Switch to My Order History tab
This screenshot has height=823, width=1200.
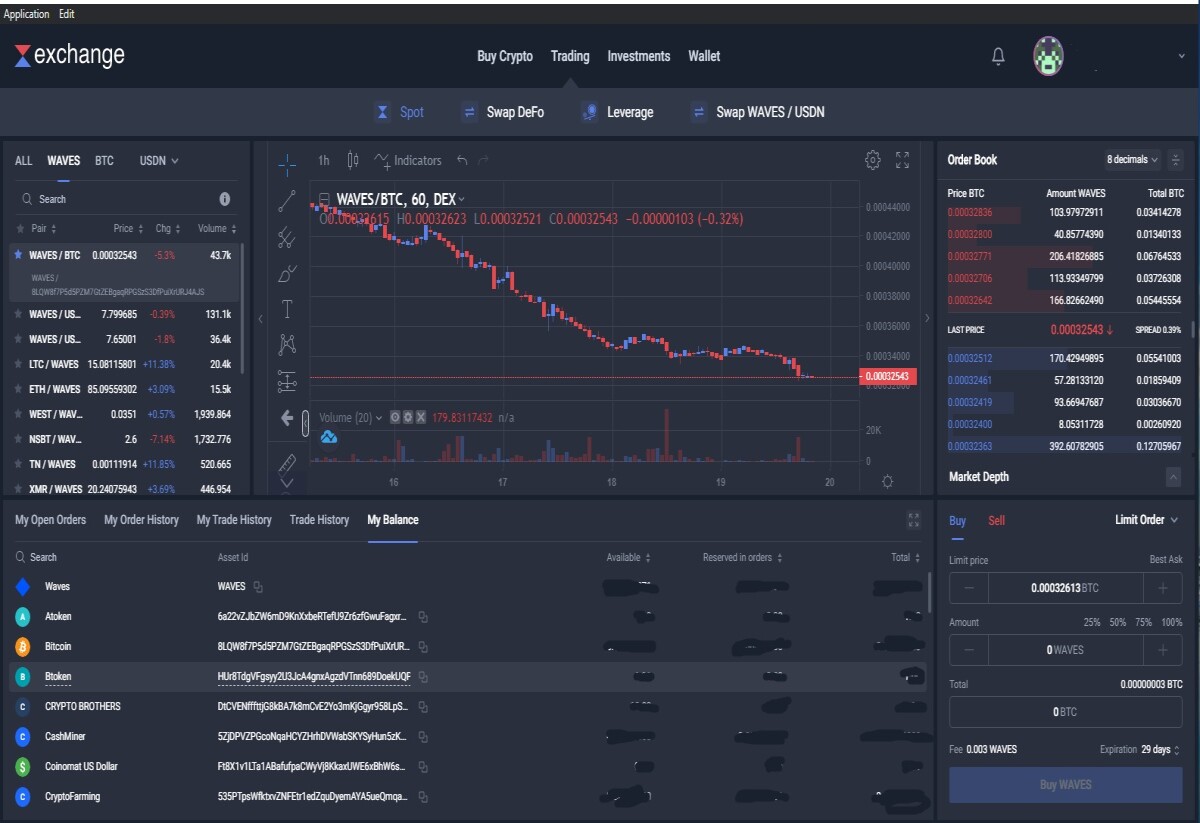(141, 520)
